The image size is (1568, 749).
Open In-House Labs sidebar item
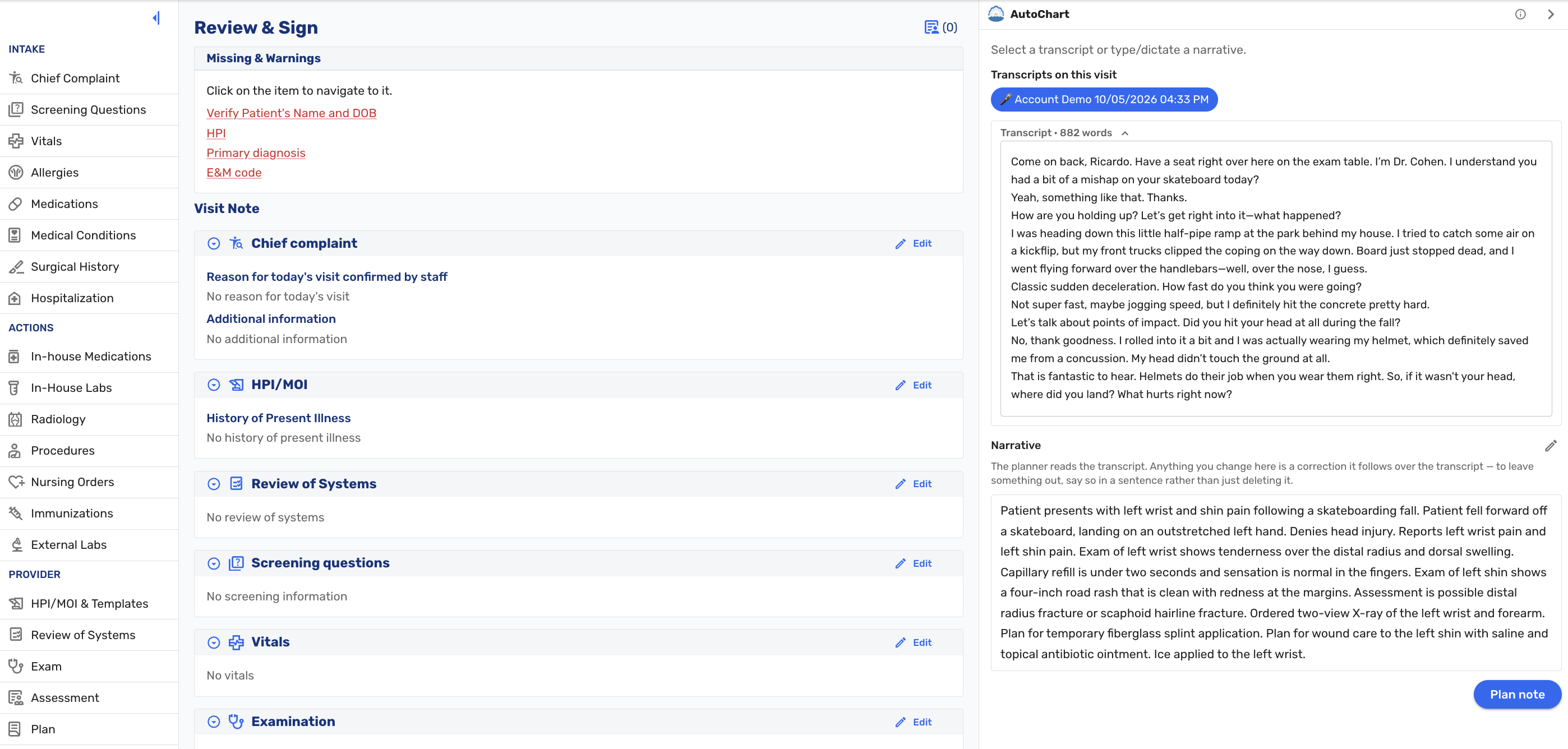(x=89, y=387)
